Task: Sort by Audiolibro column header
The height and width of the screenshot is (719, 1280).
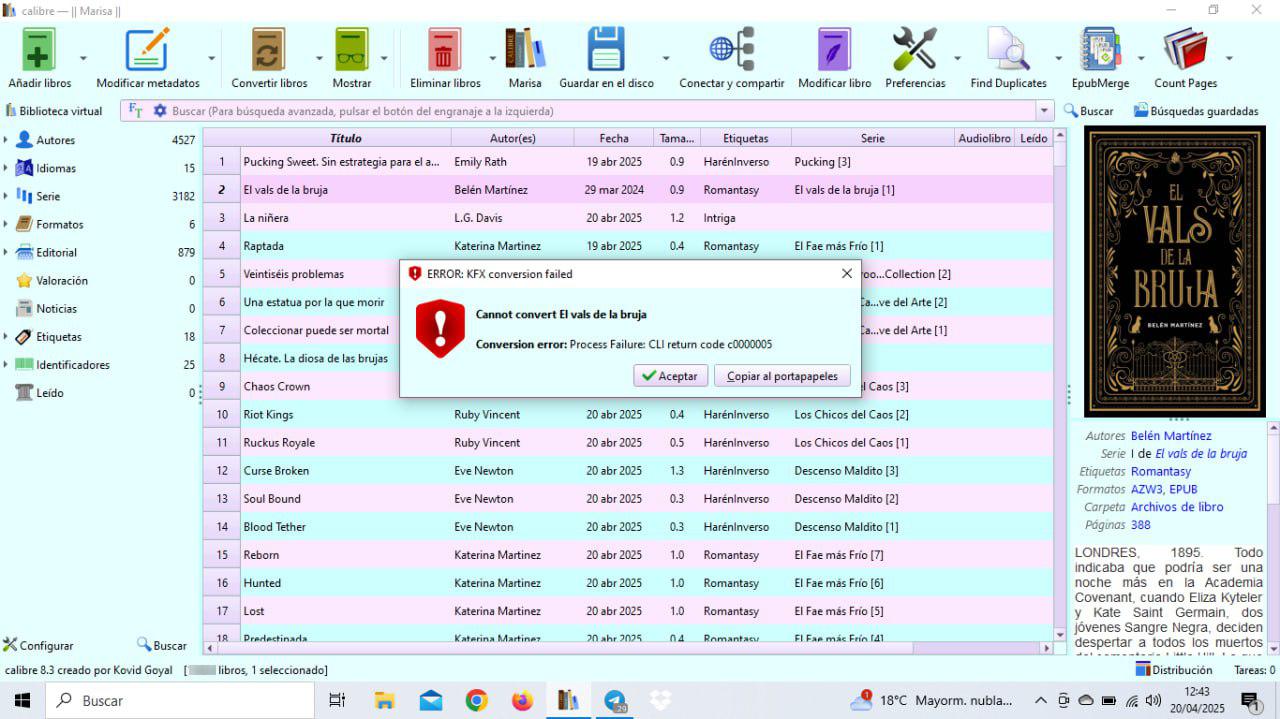Action: [984, 138]
